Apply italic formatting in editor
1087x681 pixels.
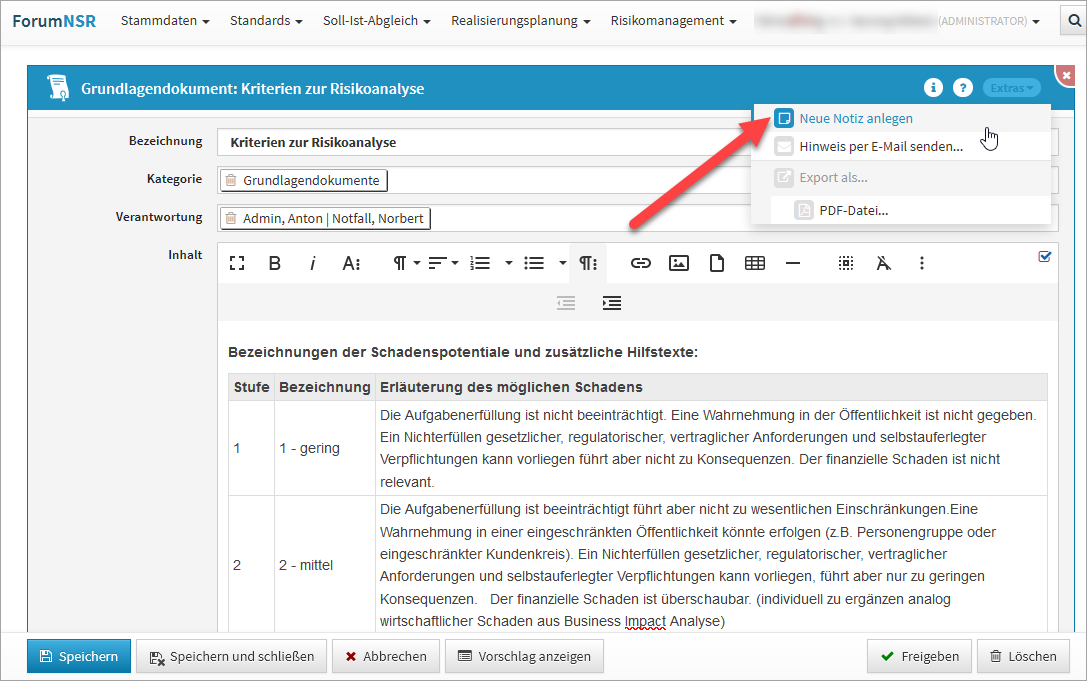(x=312, y=263)
